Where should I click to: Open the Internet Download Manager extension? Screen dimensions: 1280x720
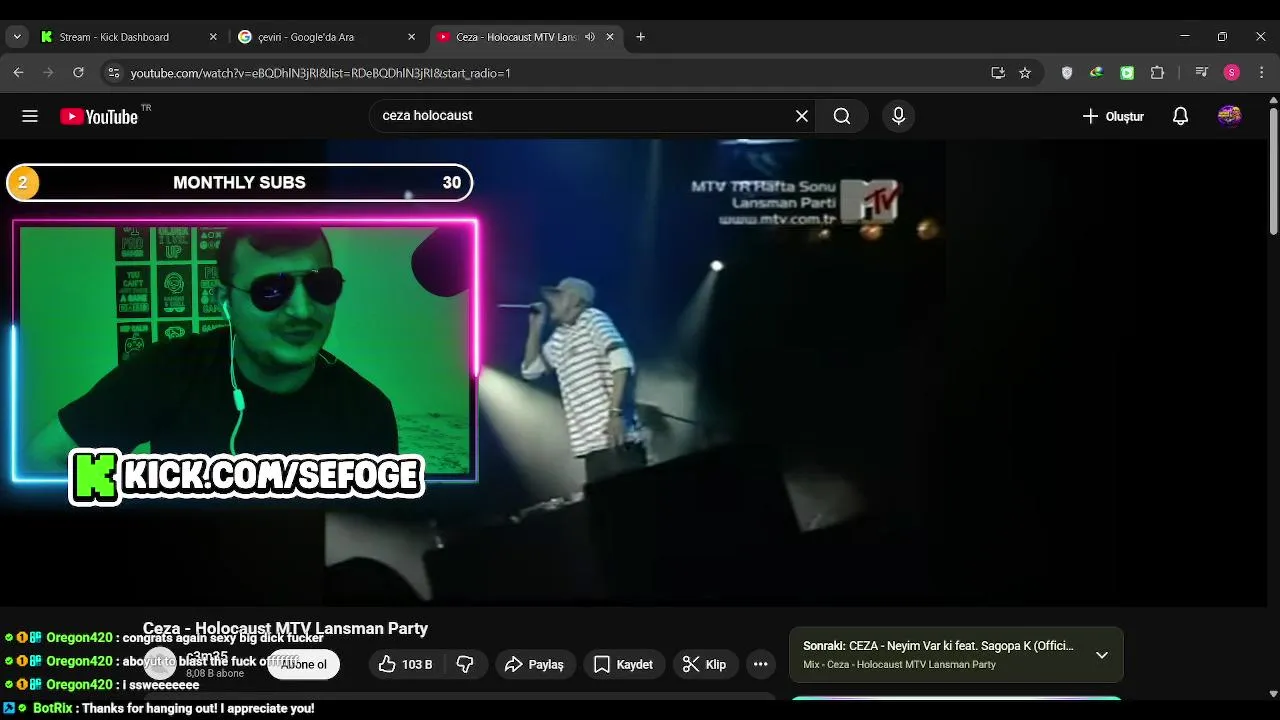click(x=1097, y=73)
